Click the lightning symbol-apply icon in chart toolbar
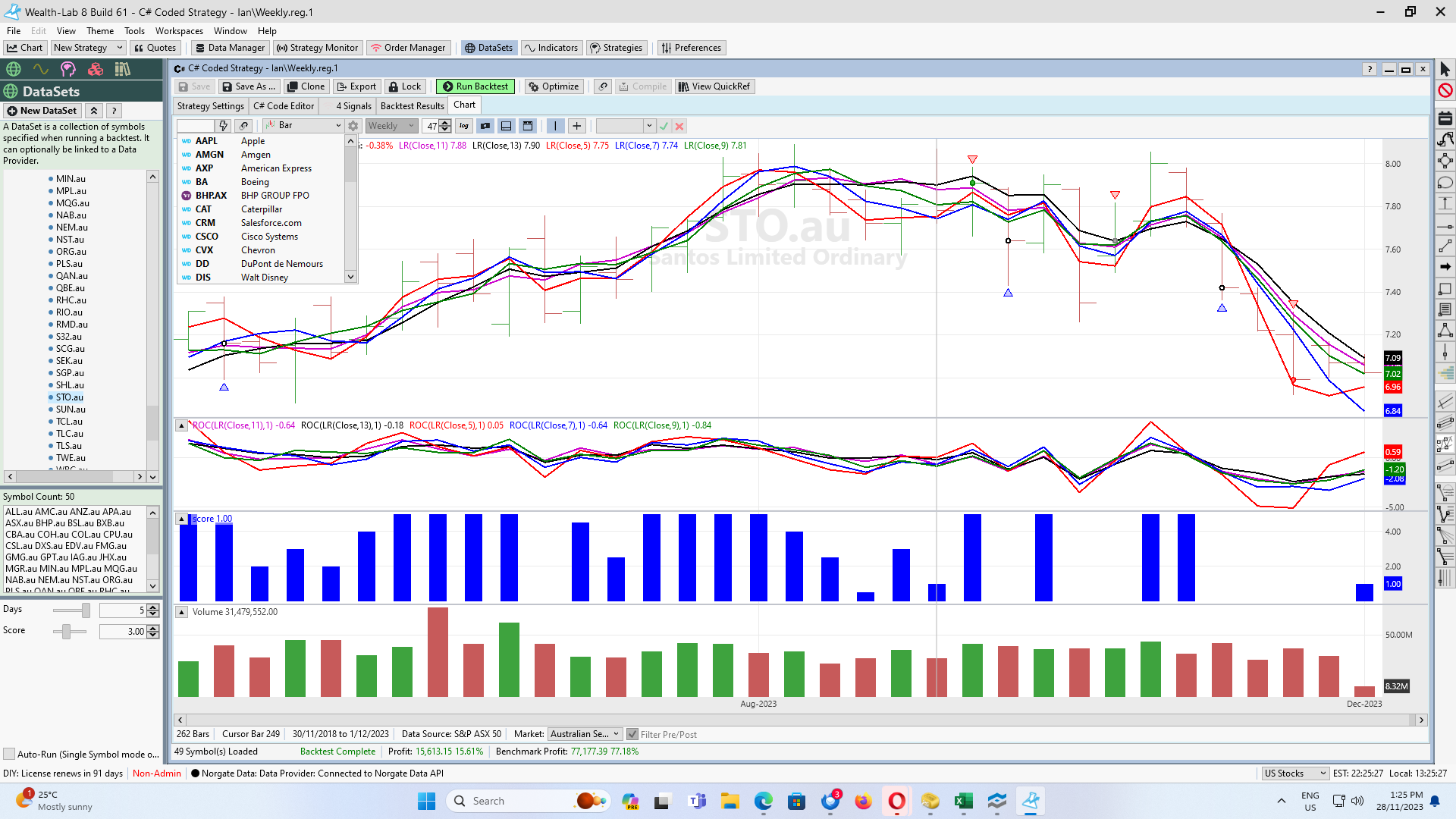Screen dimensions: 1456x819 (x=223, y=126)
